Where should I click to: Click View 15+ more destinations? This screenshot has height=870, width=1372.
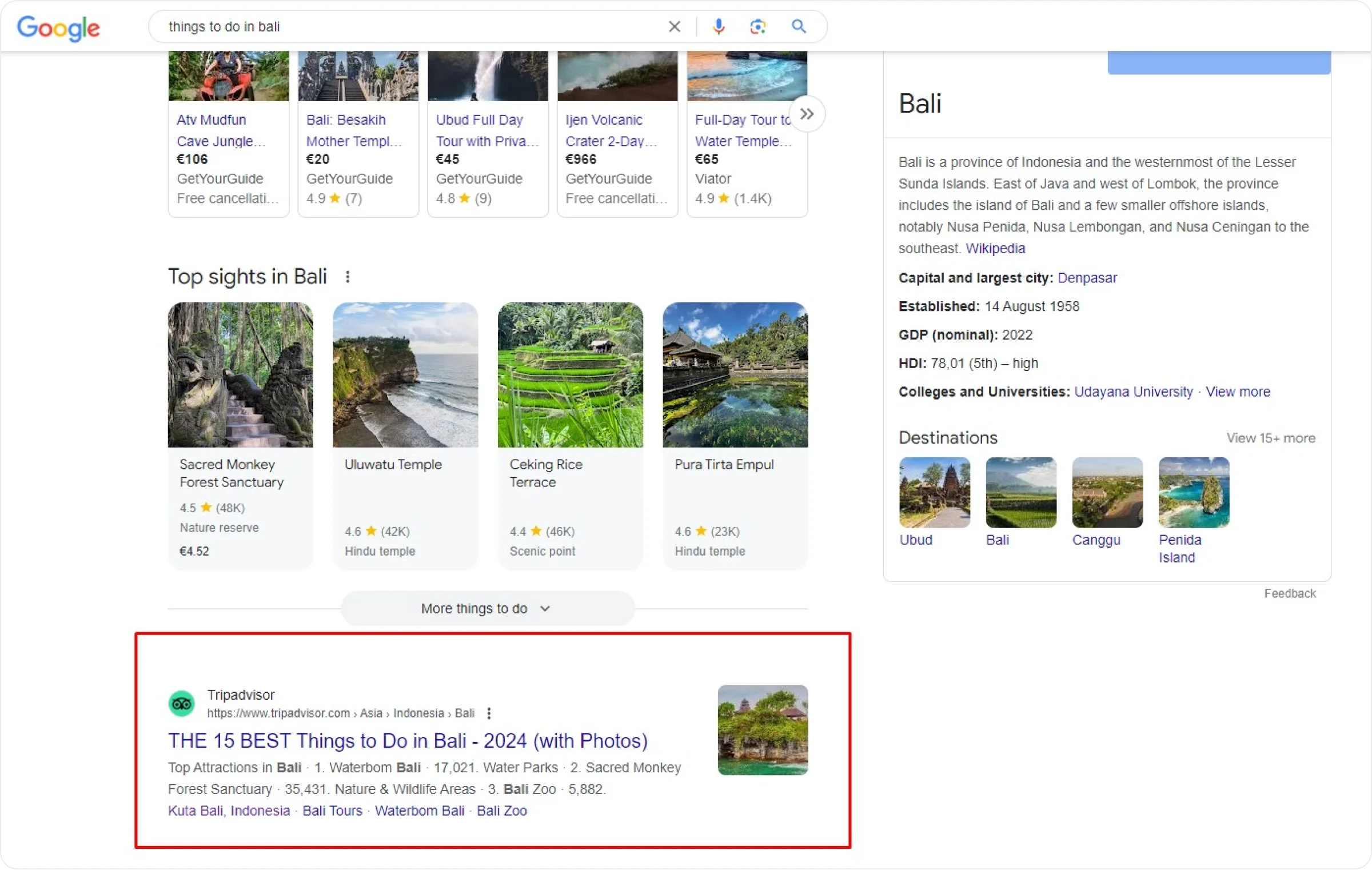(1271, 438)
